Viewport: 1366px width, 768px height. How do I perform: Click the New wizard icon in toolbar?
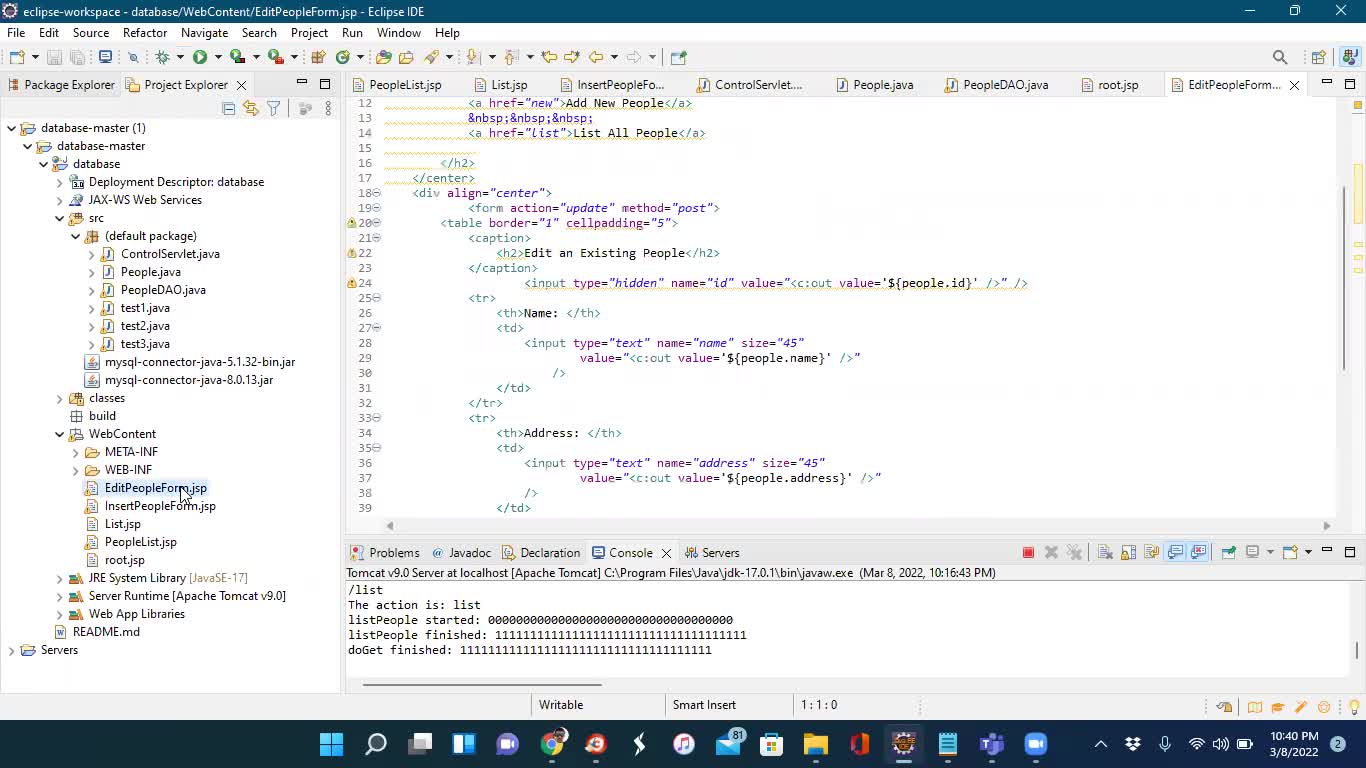pos(16,57)
